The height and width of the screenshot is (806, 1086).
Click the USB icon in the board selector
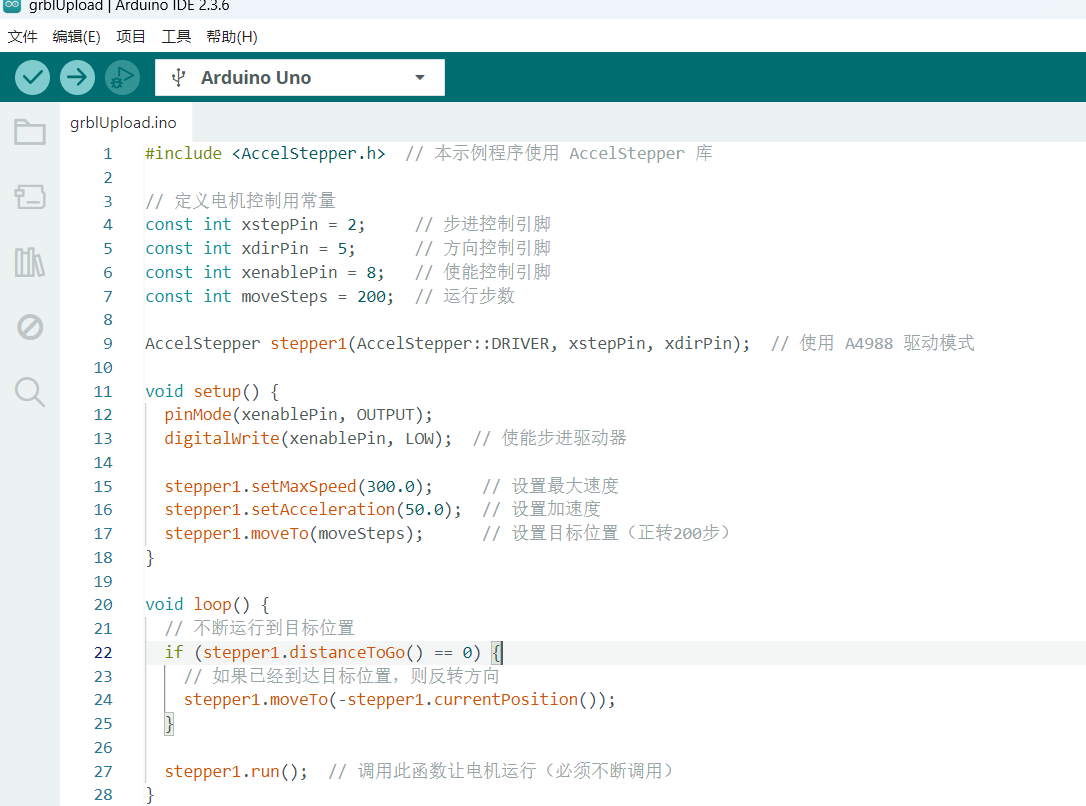point(179,78)
